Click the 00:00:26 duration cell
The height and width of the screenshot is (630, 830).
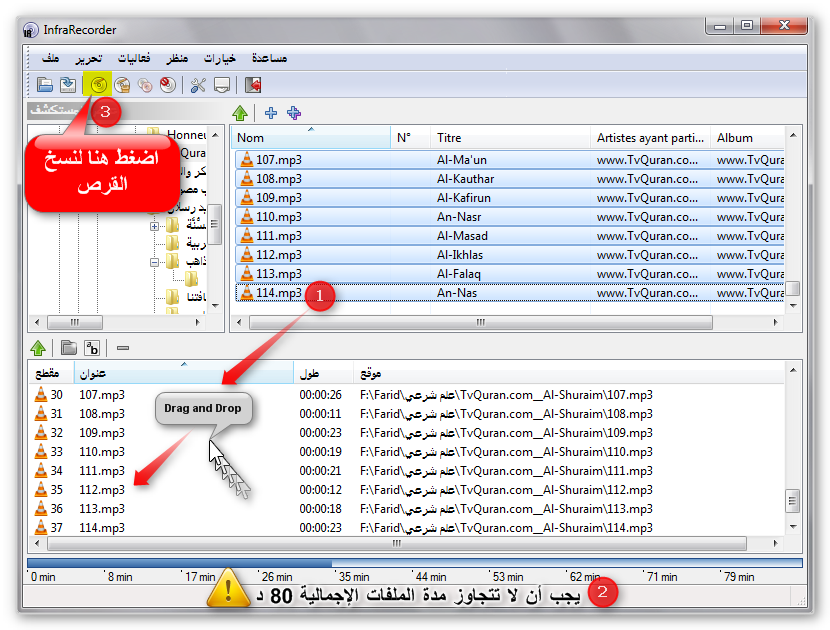pyautogui.click(x=320, y=395)
